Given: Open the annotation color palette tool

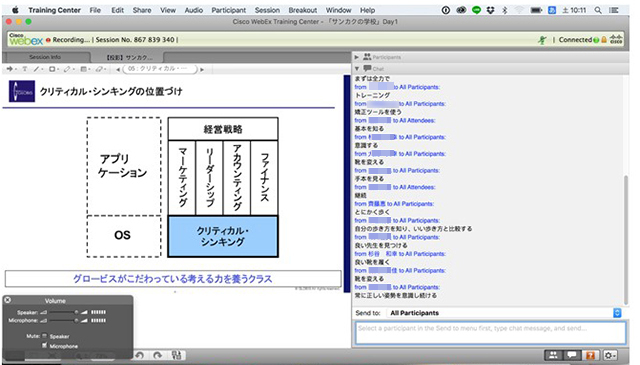Looking at the screenshot, I should tap(83, 69).
